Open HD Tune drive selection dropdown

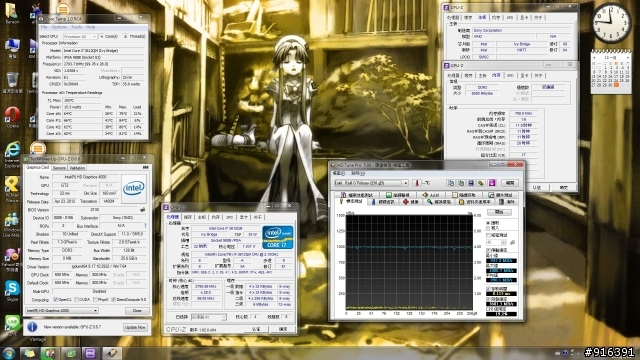(x=371, y=183)
